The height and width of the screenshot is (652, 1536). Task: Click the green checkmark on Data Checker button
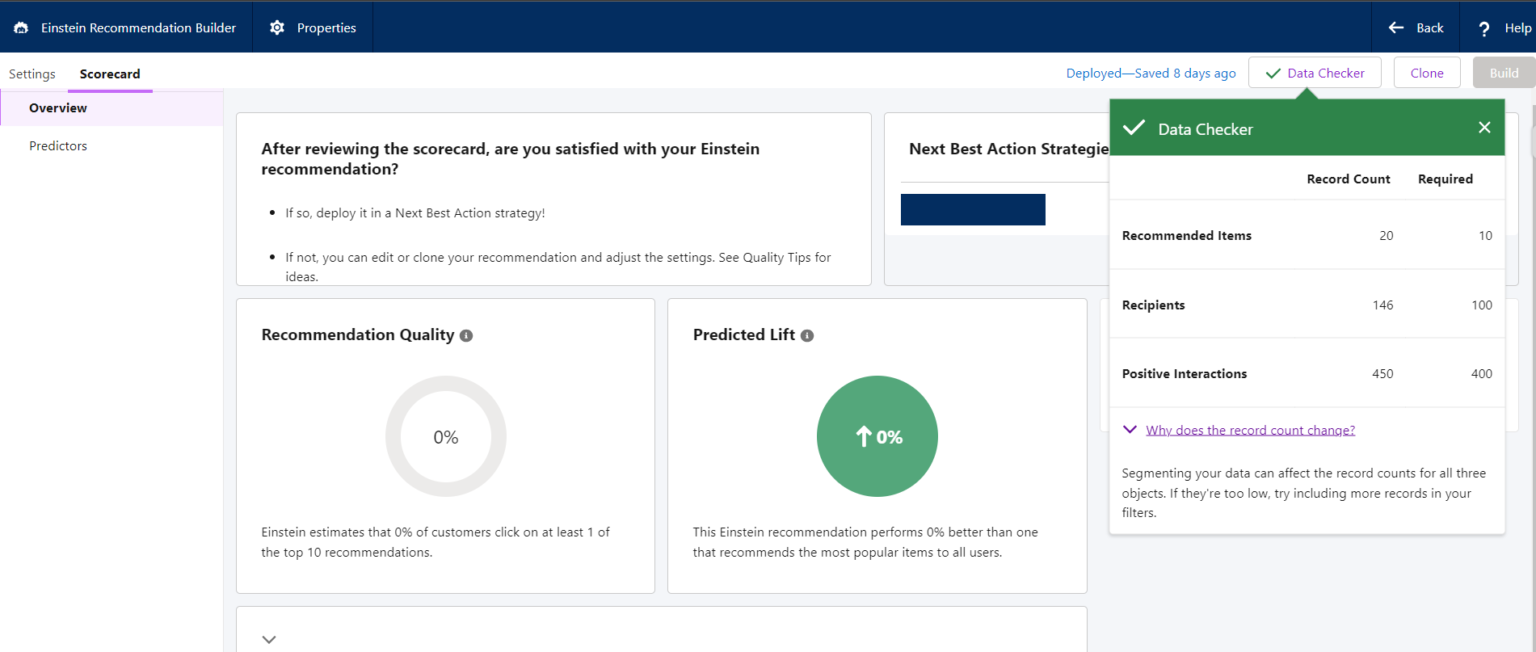(x=1274, y=72)
